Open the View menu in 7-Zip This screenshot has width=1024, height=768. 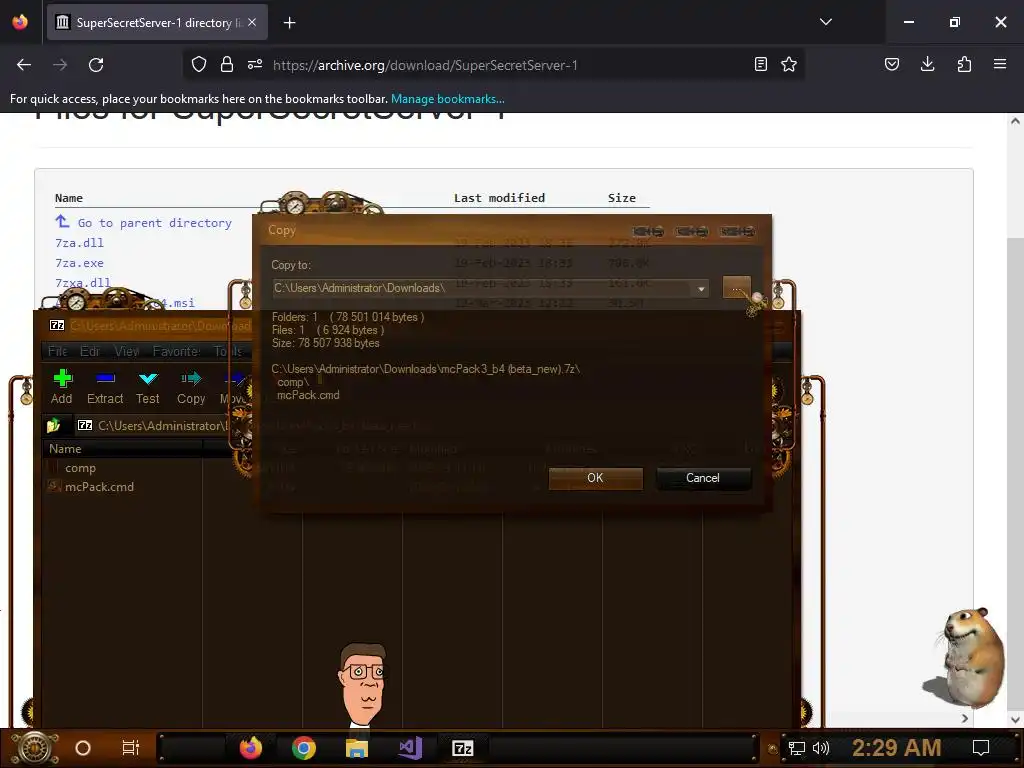tap(127, 351)
